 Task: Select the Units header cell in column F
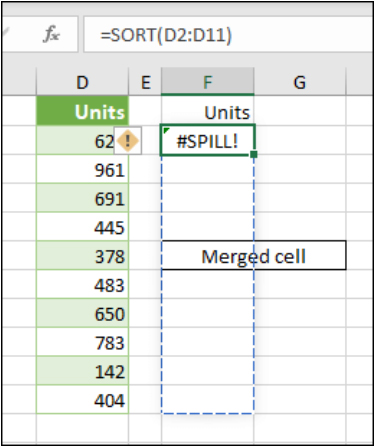[x=208, y=111]
